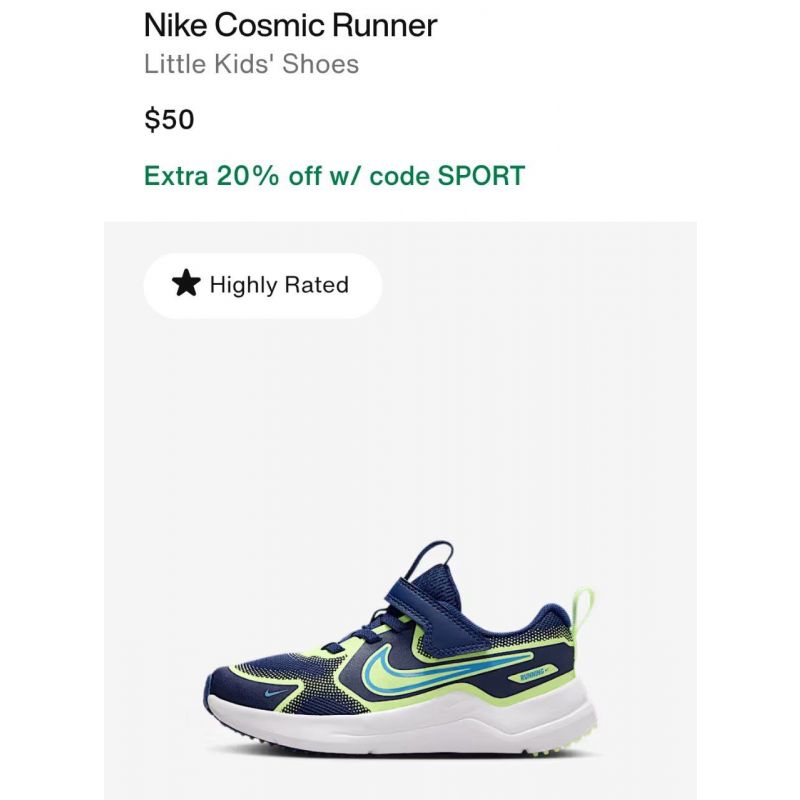Screen dimensions: 800x800
Task: Click the $50 price
Action: 169,119
